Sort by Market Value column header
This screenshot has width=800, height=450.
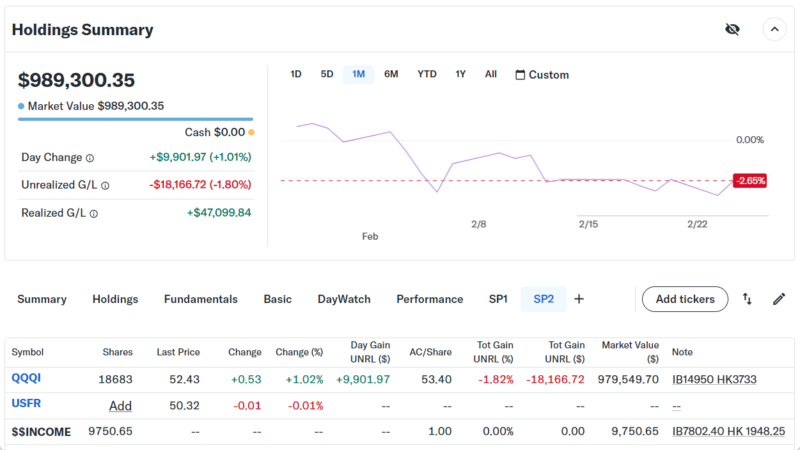(630, 351)
